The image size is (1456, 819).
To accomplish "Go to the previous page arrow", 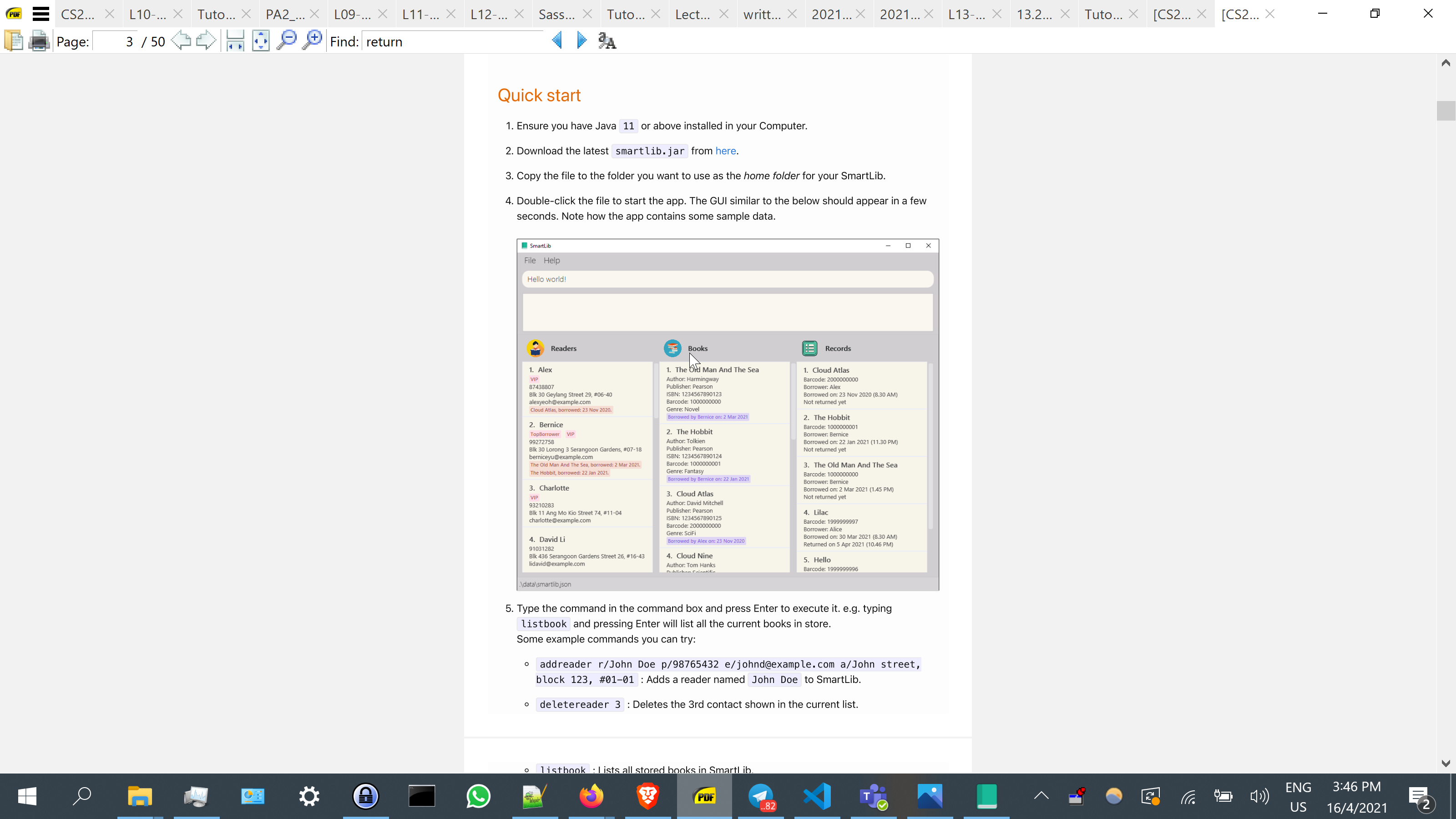I will [x=181, y=41].
